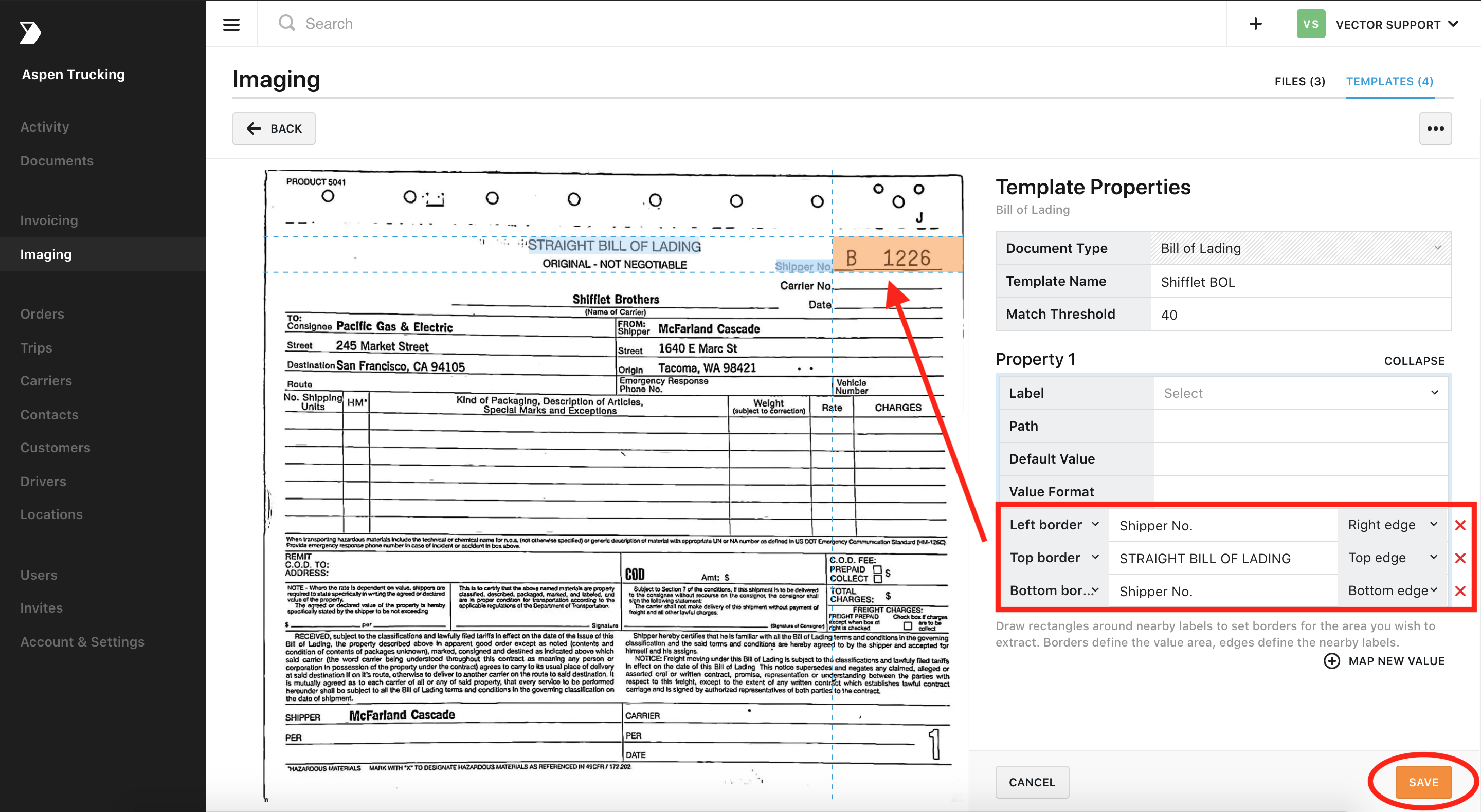The height and width of the screenshot is (812, 1481).
Task: Edit the Match Threshold value 40
Action: [x=1301, y=315]
